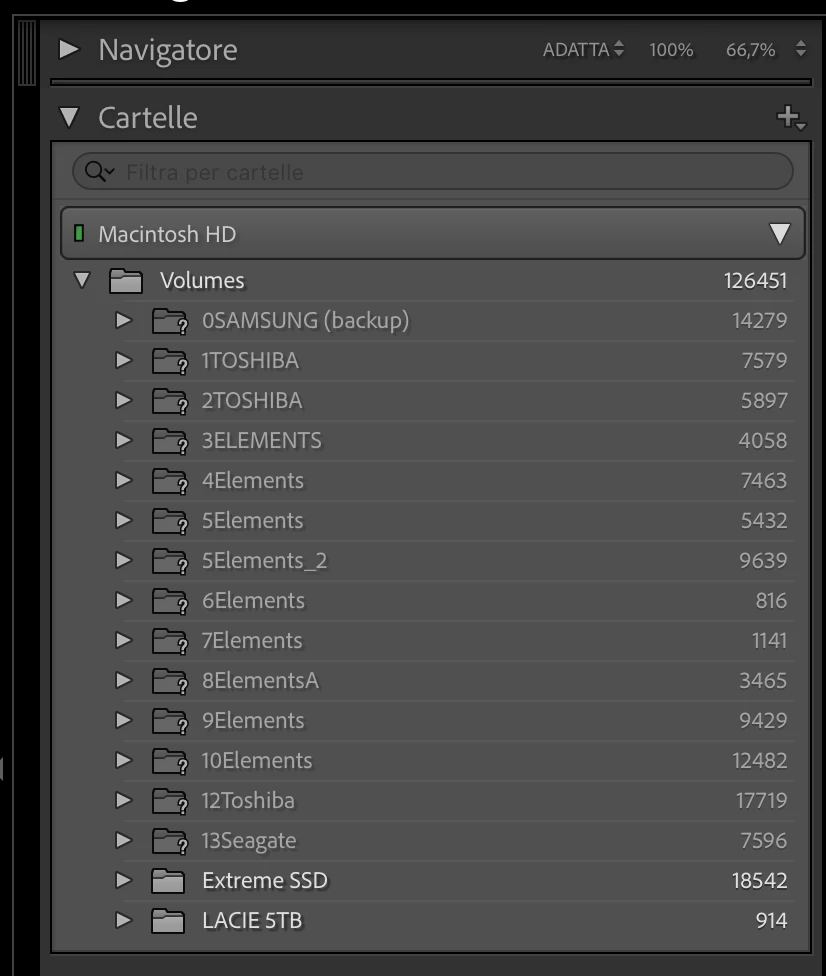This screenshot has height=976, width=826.
Task: Click the 3ELEMENTS missing folder icon
Action: click(170, 441)
